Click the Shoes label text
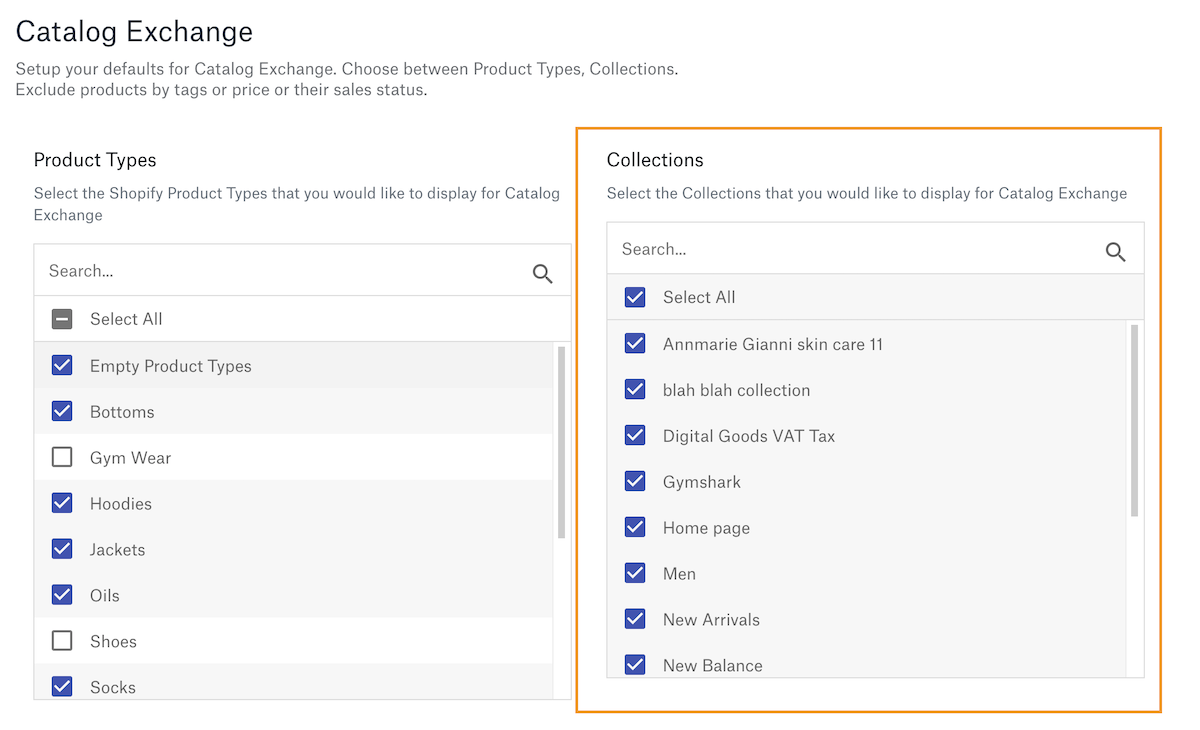 [x=113, y=642]
